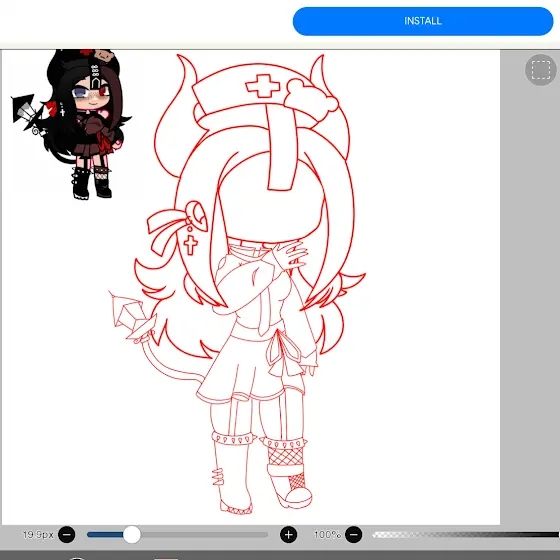Tap the 100% opacity value label

coord(327,535)
